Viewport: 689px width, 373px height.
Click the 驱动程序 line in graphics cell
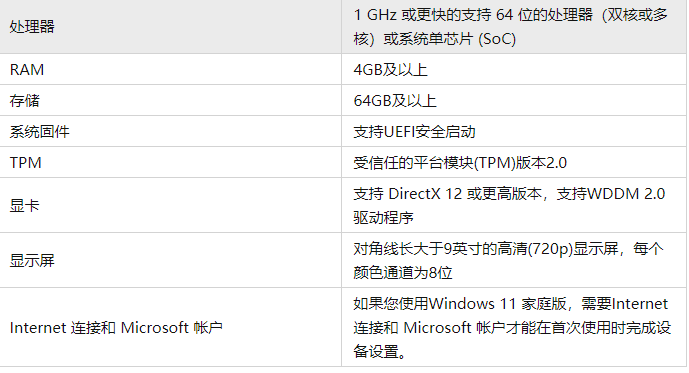(384, 217)
